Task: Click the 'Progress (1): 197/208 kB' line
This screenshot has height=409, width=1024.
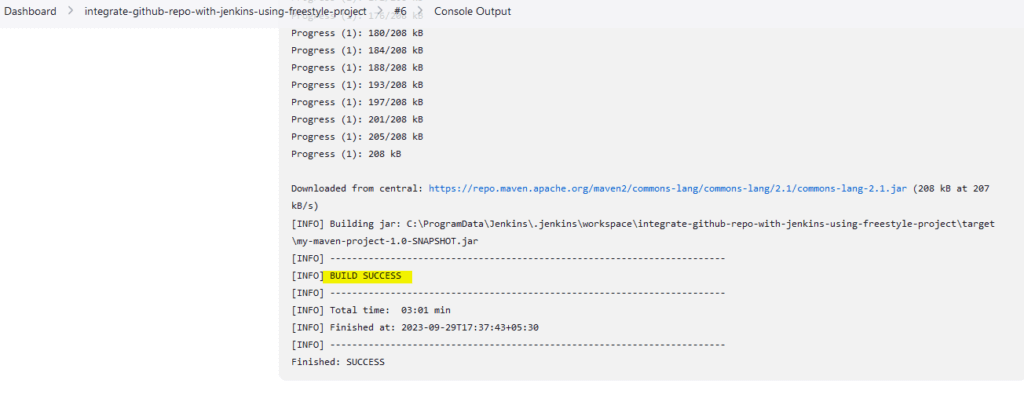Action: pyautogui.click(x=357, y=102)
